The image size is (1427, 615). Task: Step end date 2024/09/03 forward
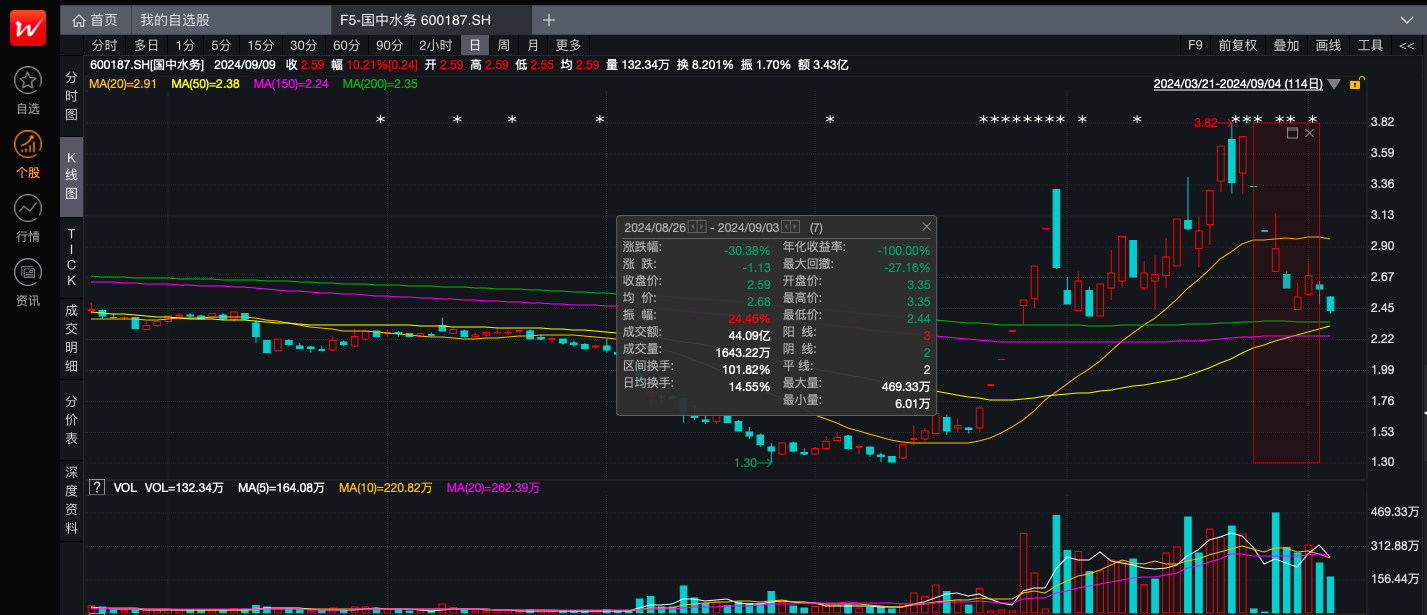pyautogui.click(x=795, y=227)
